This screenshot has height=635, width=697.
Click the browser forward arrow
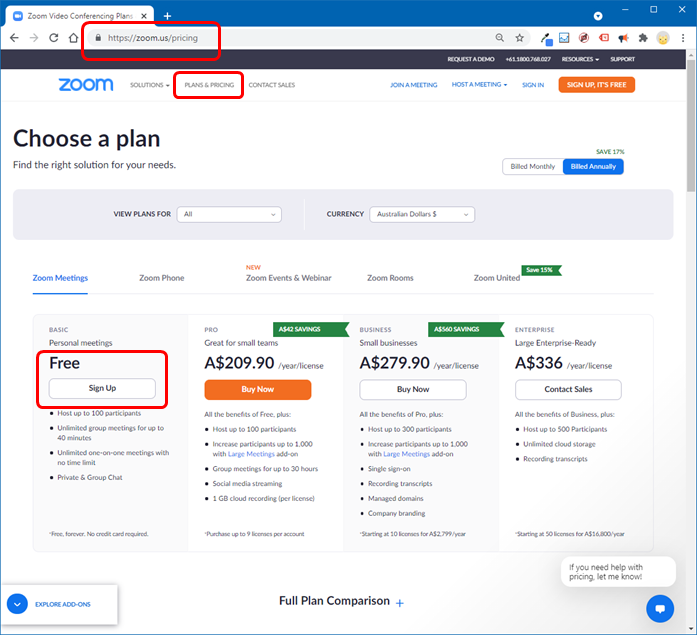[x=34, y=38]
